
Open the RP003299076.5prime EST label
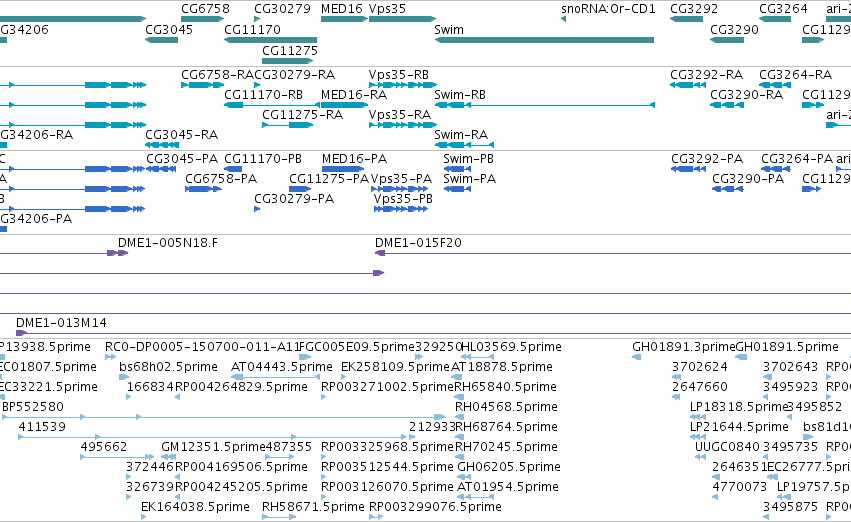coord(435,506)
